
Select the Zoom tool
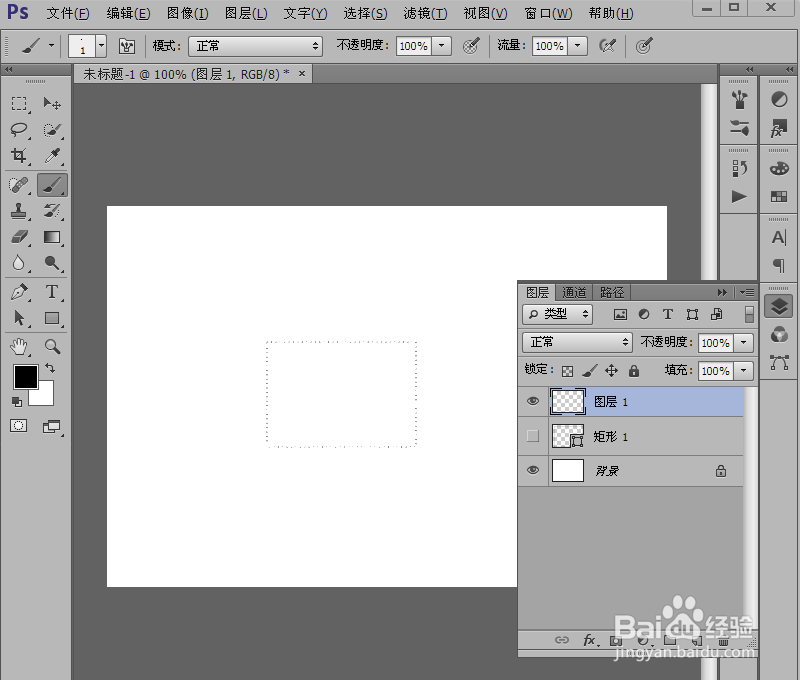[52, 347]
